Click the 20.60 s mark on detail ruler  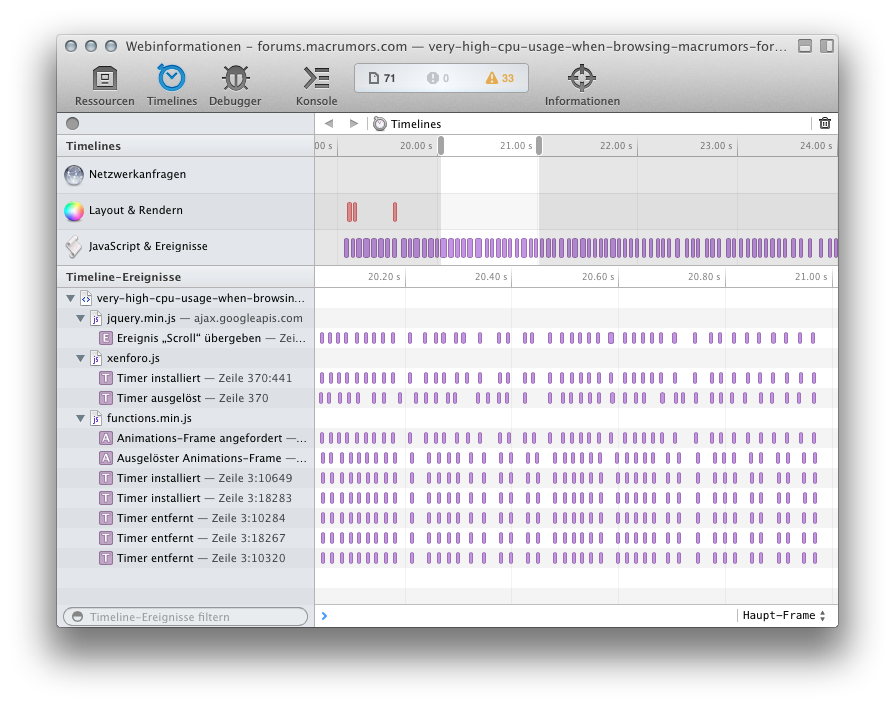click(598, 277)
